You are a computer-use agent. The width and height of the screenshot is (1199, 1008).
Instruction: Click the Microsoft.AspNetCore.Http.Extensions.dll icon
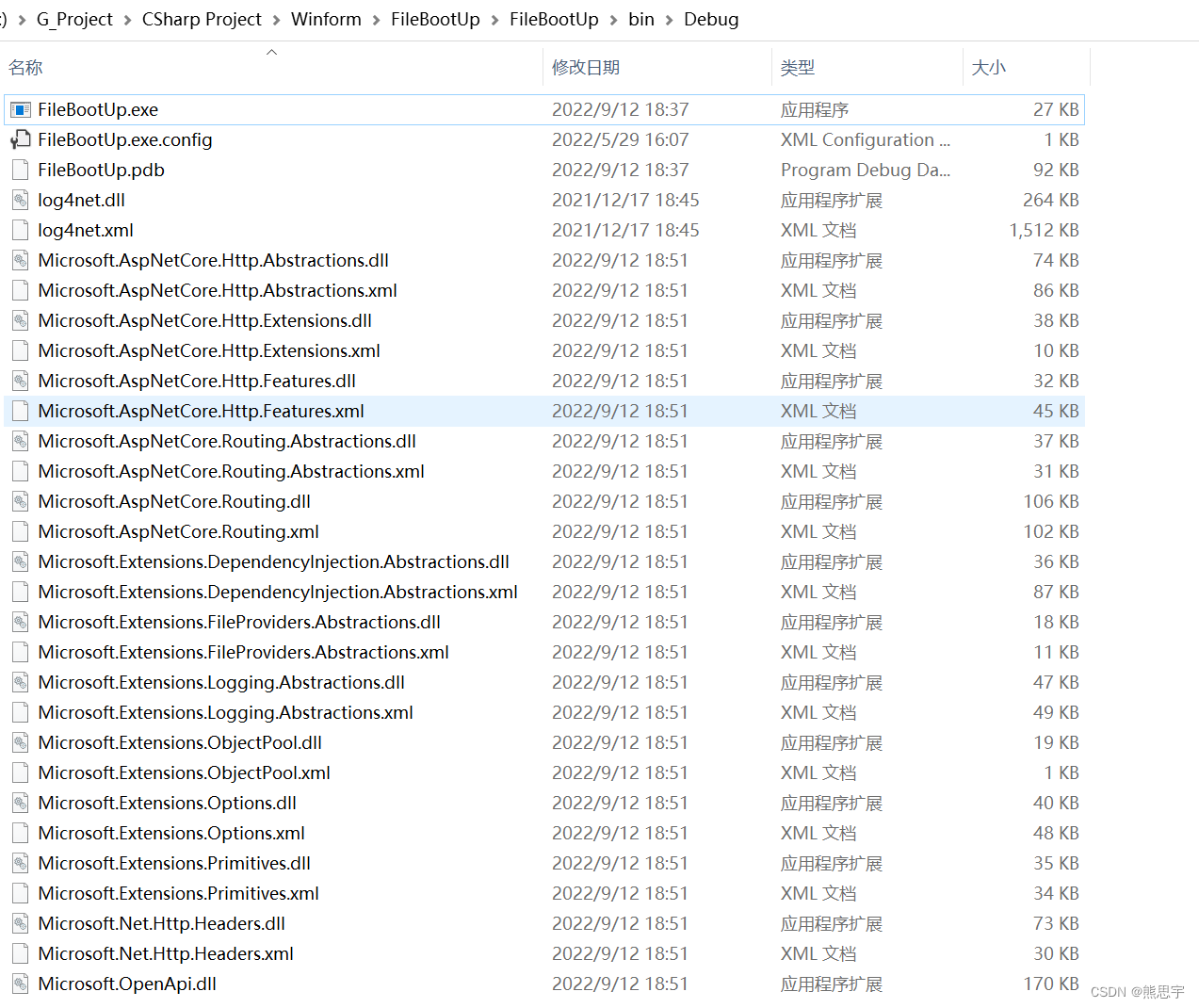pyautogui.click(x=20, y=321)
